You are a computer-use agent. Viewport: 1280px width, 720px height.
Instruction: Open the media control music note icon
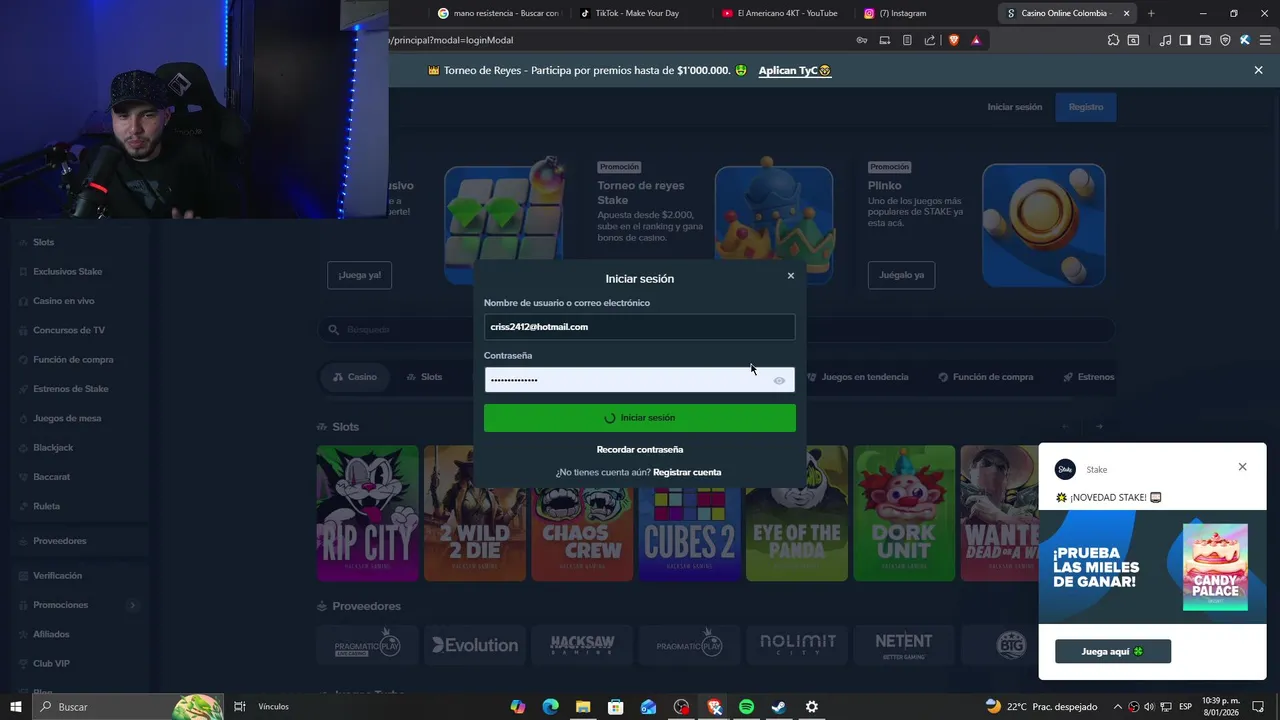1165,40
